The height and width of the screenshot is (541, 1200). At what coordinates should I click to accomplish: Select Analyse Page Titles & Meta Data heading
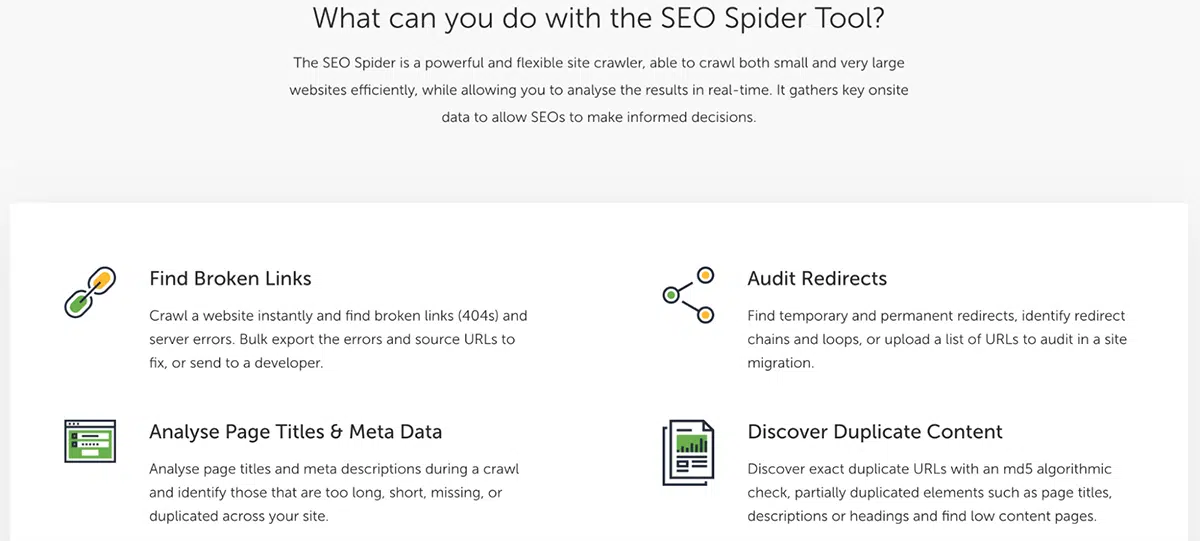pyautogui.click(x=296, y=432)
